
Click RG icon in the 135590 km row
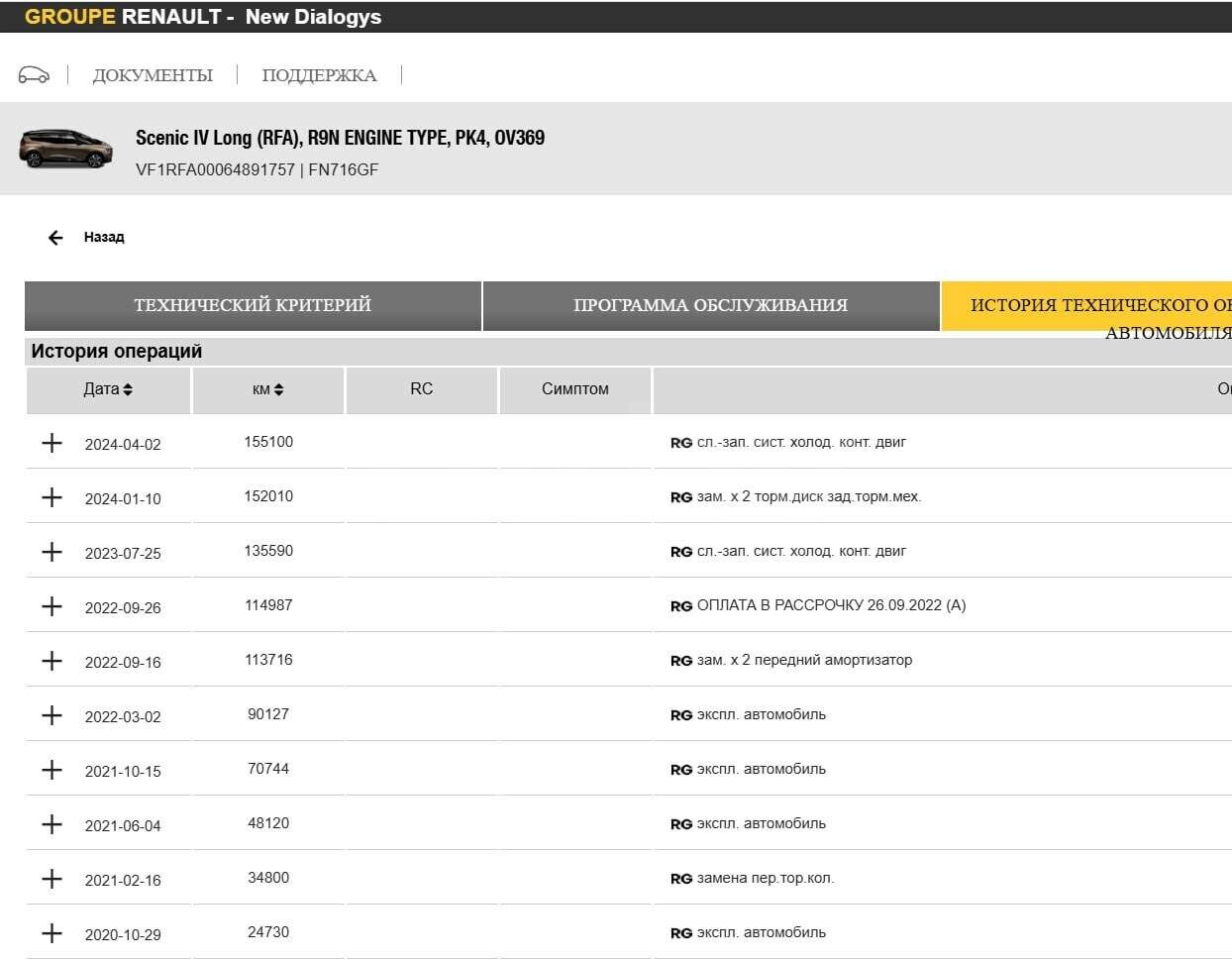[x=681, y=552]
